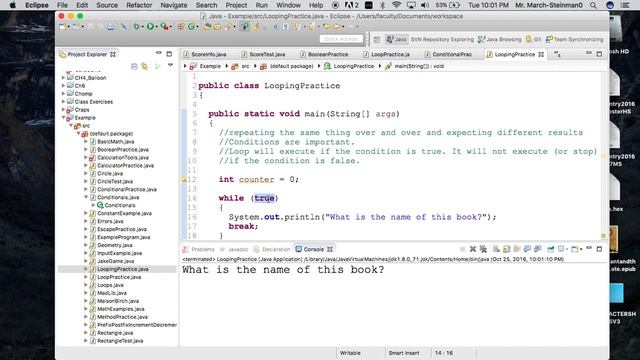This screenshot has width=640, height=360.
Task: Click the Open Perspective icon
Action: [377, 40]
